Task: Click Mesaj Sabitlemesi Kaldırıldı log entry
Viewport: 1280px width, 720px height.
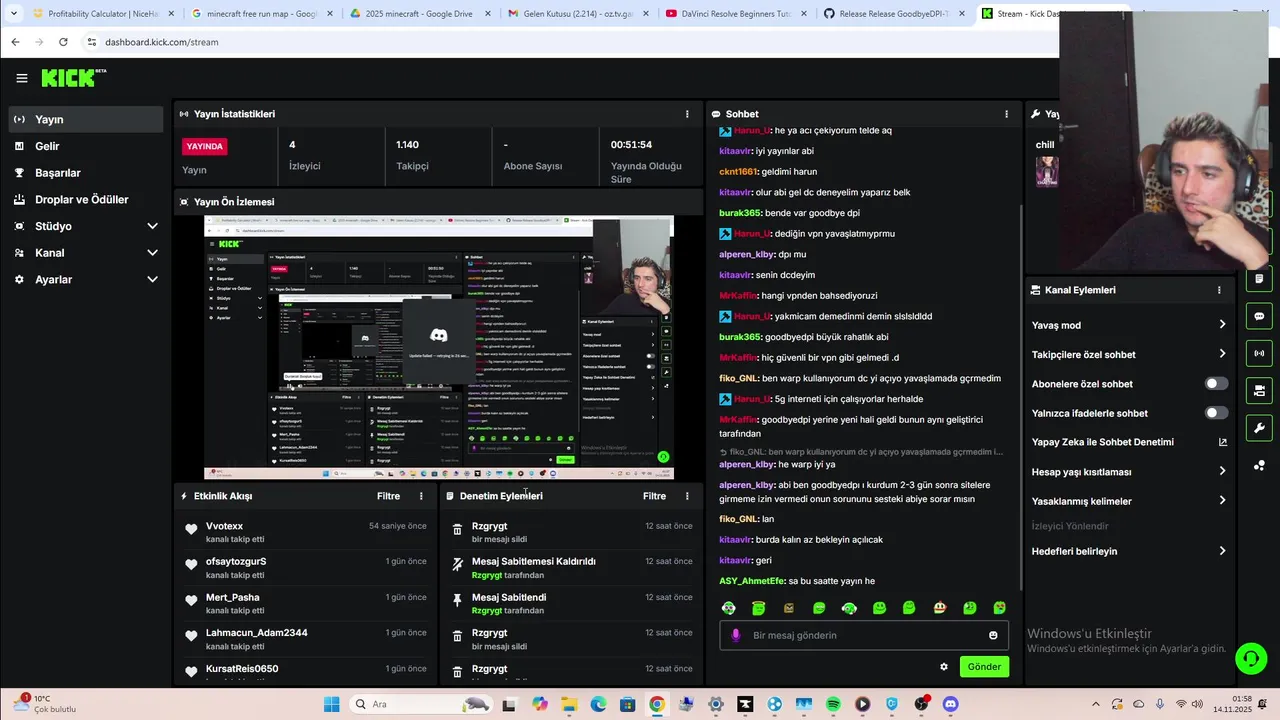Action: point(572,568)
